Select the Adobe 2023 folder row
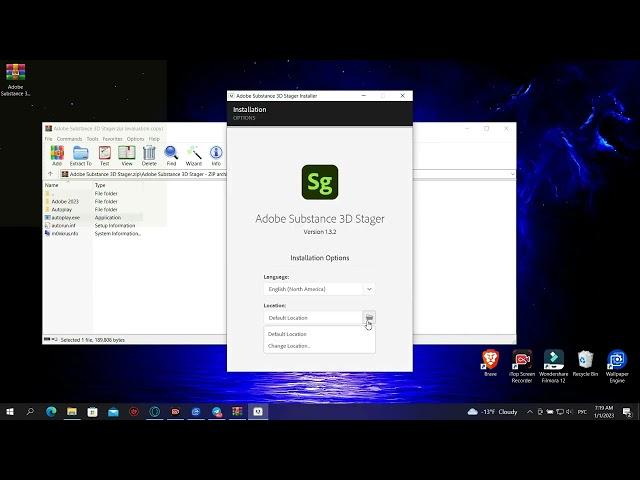640x480 pixels. pyautogui.click(x=93, y=202)
